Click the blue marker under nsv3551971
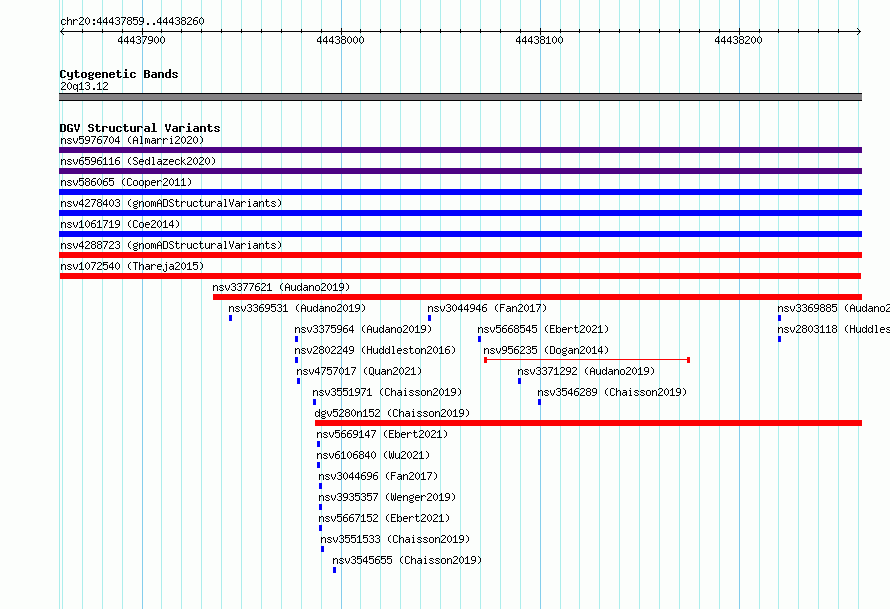Screen dimensions: 890x609 (314, 402)
